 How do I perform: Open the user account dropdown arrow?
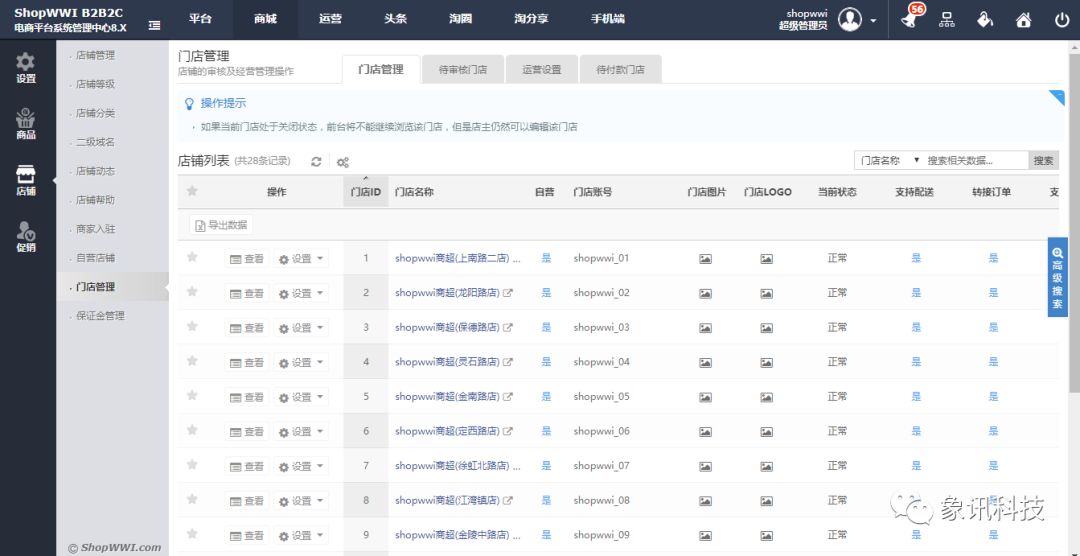click(x=873, y=21)
